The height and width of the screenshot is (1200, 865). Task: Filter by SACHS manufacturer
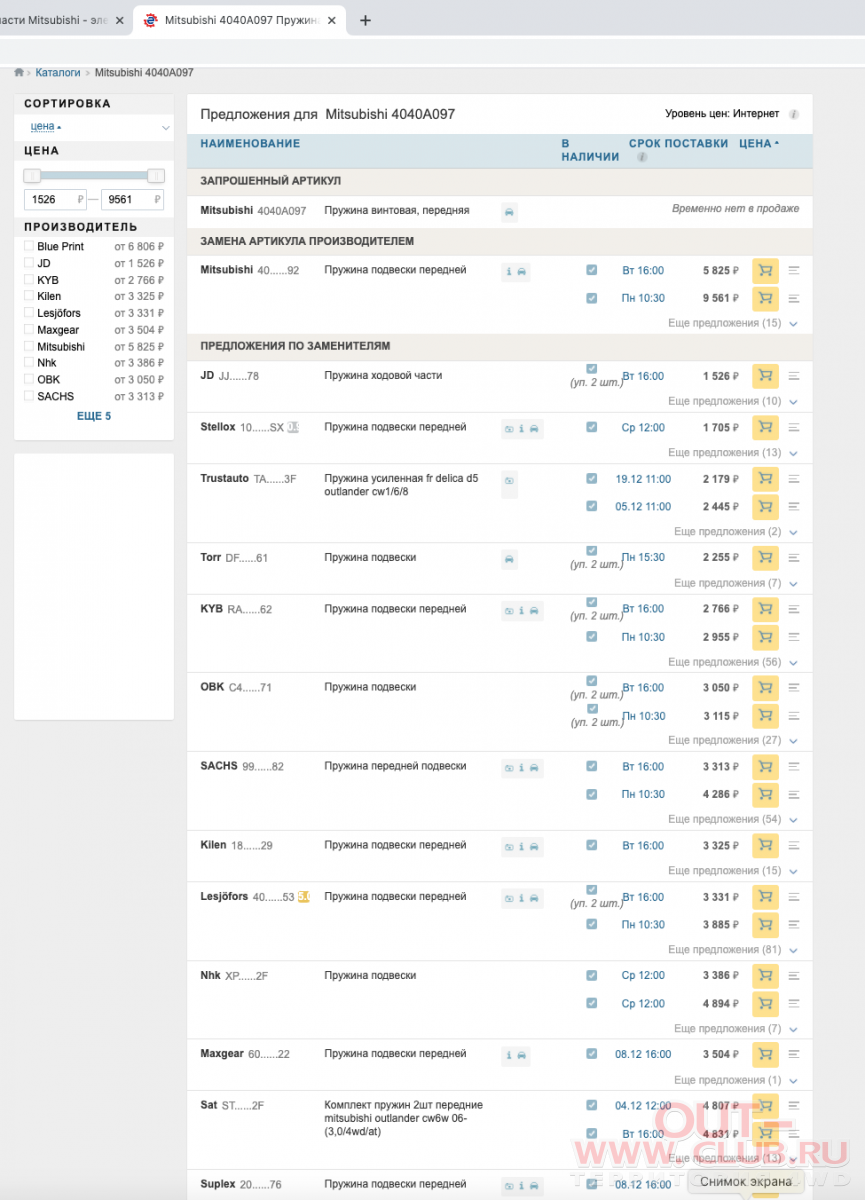[x=29, y=396]
